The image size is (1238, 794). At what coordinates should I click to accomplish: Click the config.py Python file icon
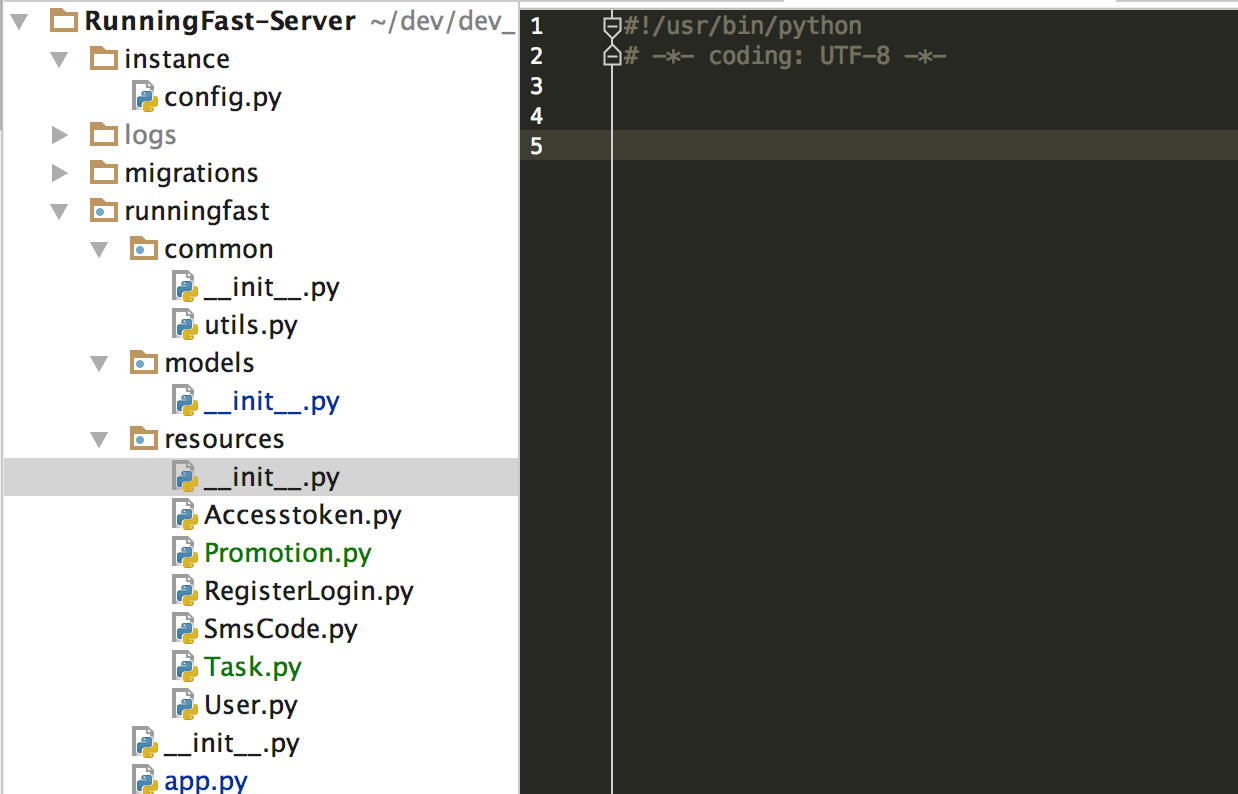coord(145,97)
